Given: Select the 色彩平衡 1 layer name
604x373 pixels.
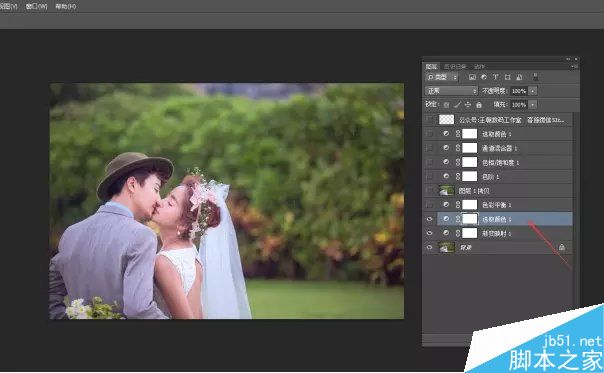Looking at the screenshot, I should click(497, 205).
